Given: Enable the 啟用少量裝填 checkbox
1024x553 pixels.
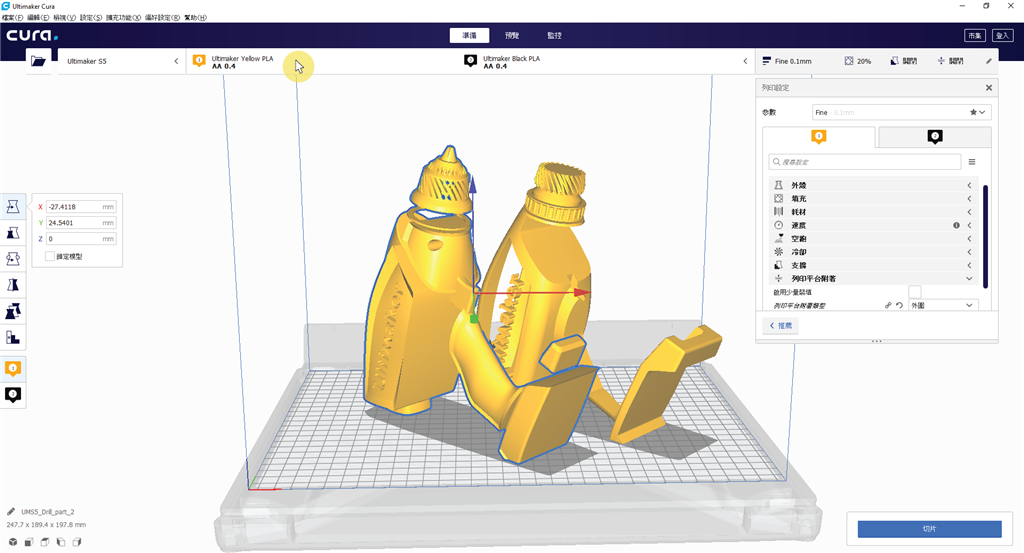Looking at the screenshot, I should [914, 291].
